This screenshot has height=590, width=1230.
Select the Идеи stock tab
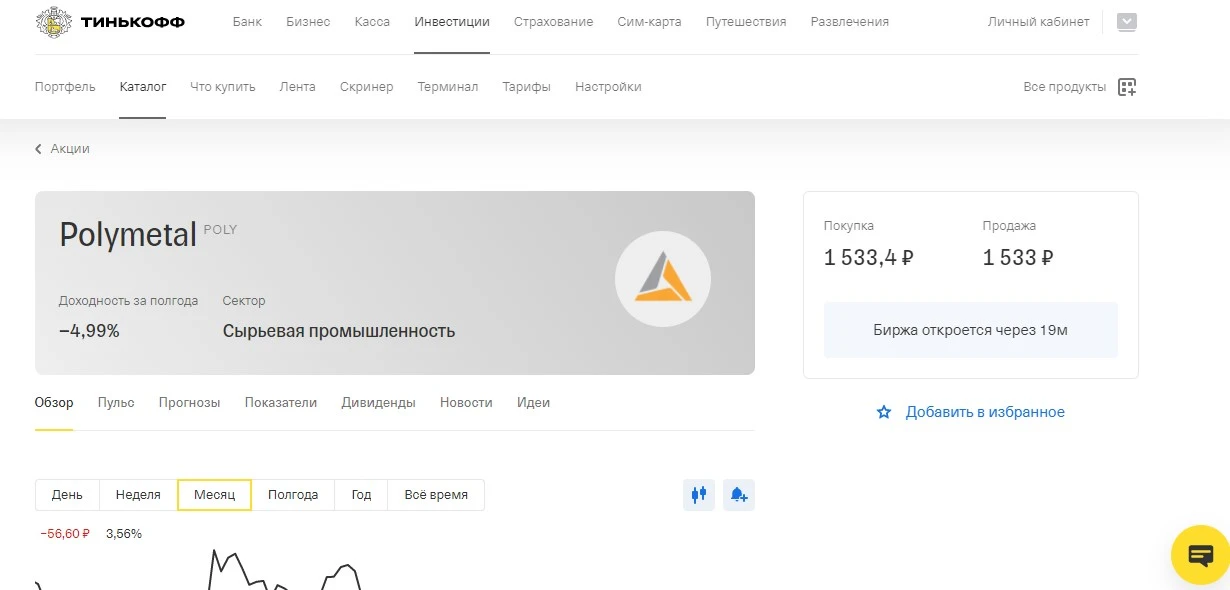(533, 403)
